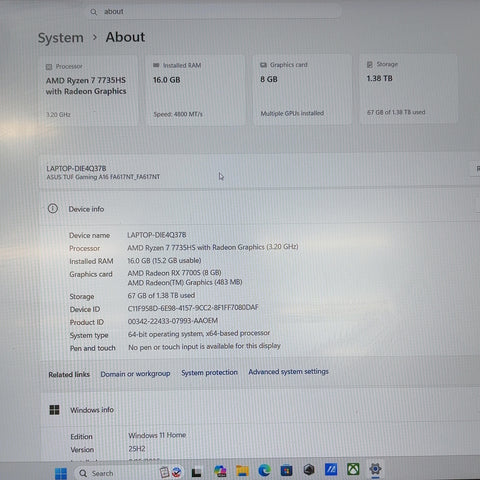The width and height of the screenshot is (480, 480).
Task: Launch Microsoft Edge from the taskbar
Action: [x=264, y=470]
